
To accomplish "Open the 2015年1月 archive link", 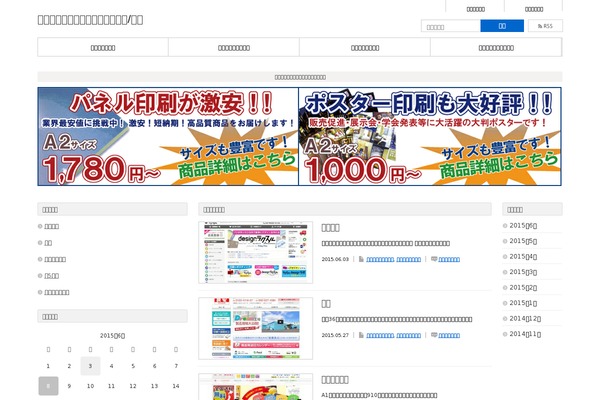I will (523, 303).
